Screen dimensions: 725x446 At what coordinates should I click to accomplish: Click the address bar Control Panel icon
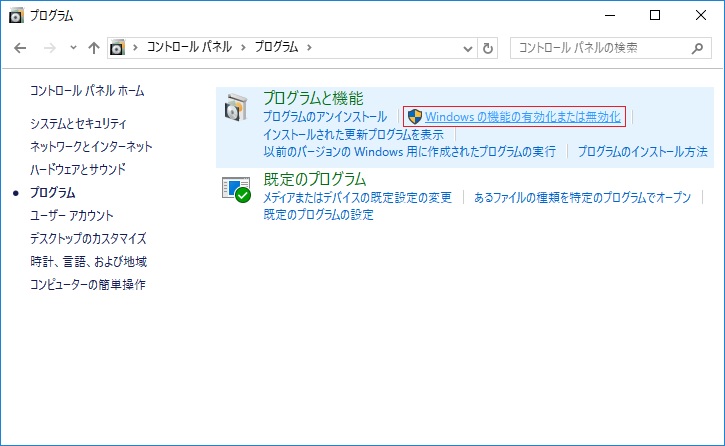(117, 48)
